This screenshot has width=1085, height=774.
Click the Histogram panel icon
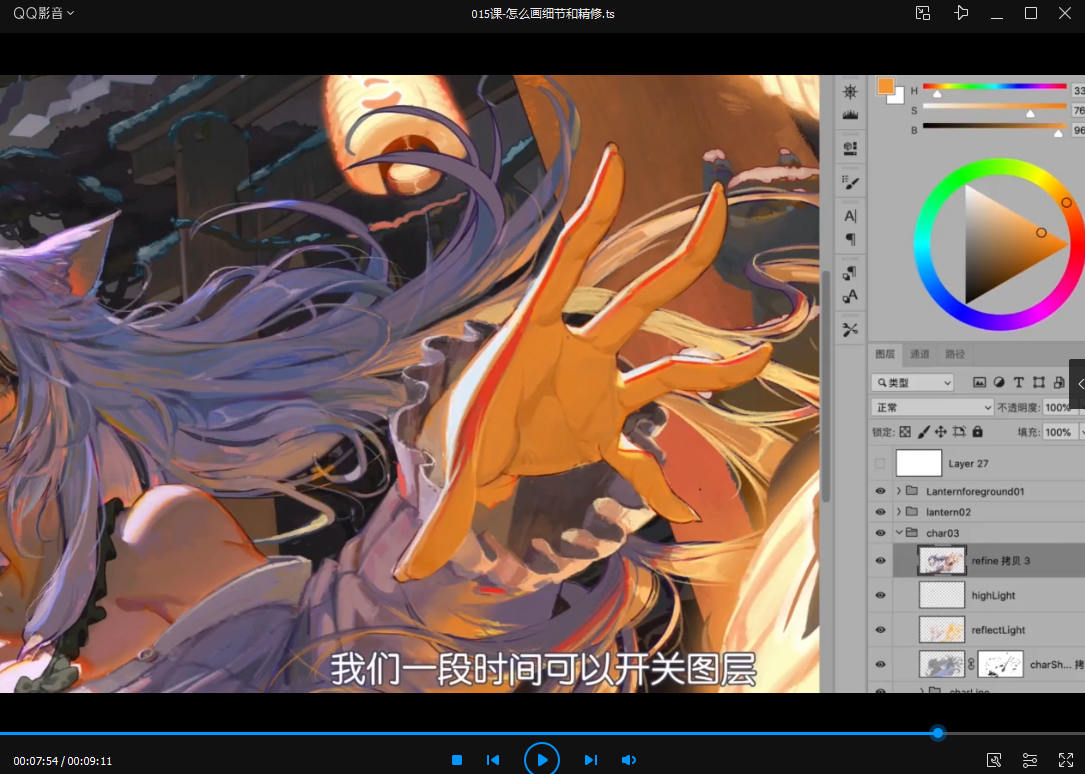point(850,116)
